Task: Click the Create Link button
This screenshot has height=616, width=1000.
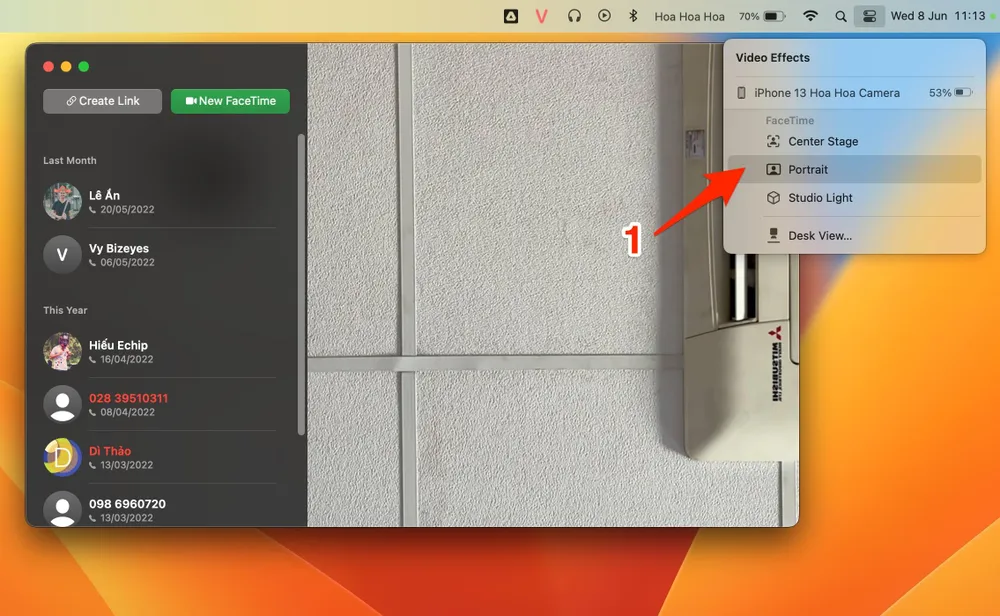Action: 102,101
